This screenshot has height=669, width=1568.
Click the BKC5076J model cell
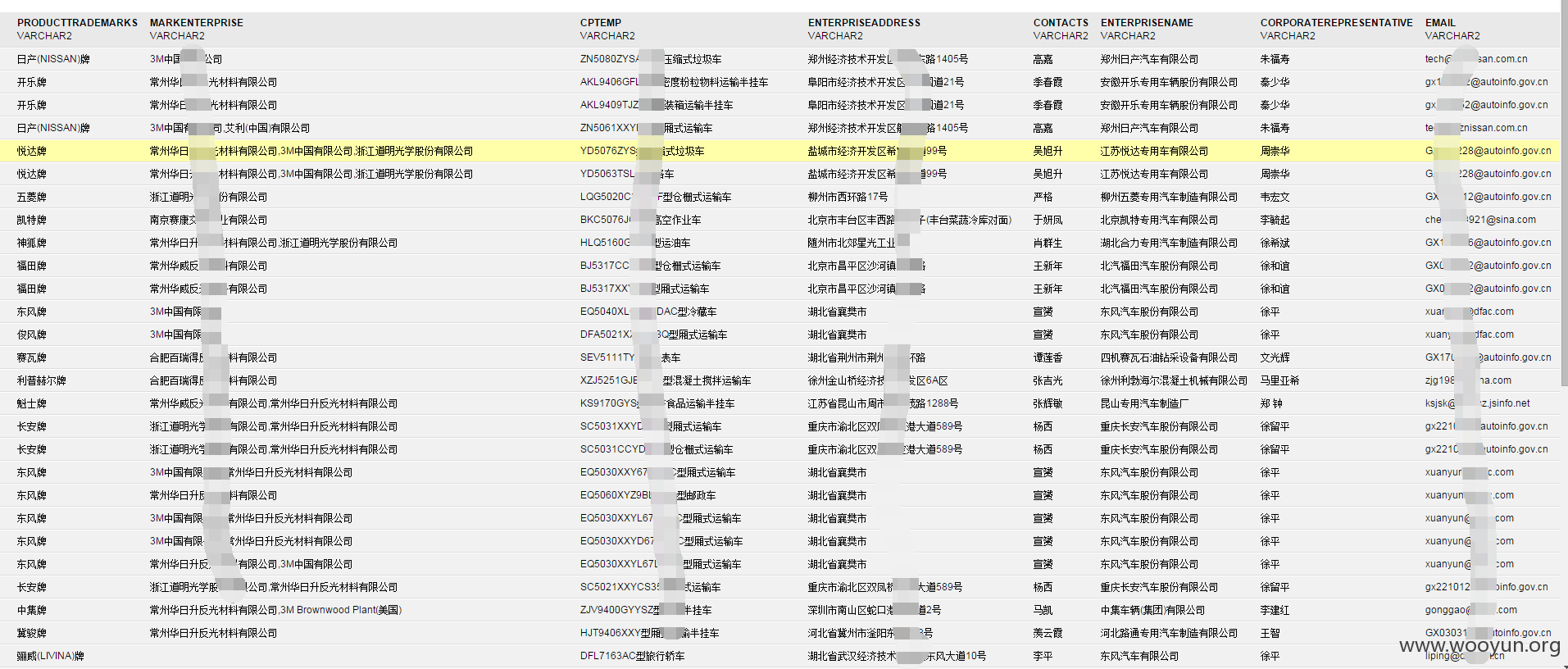[x=640, y=220]
